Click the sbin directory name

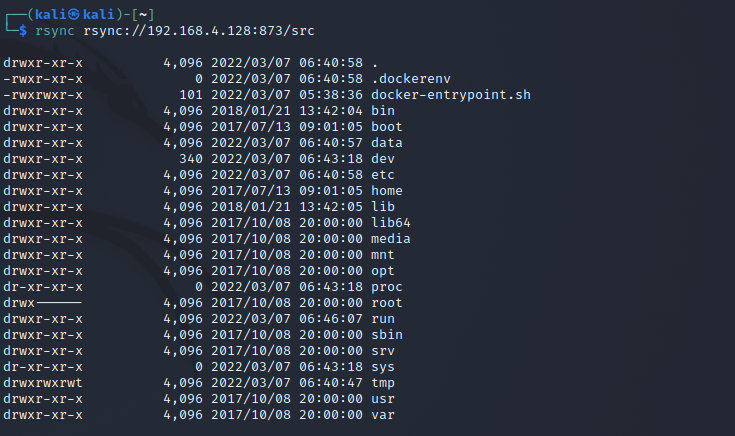(x=387, y=335)
